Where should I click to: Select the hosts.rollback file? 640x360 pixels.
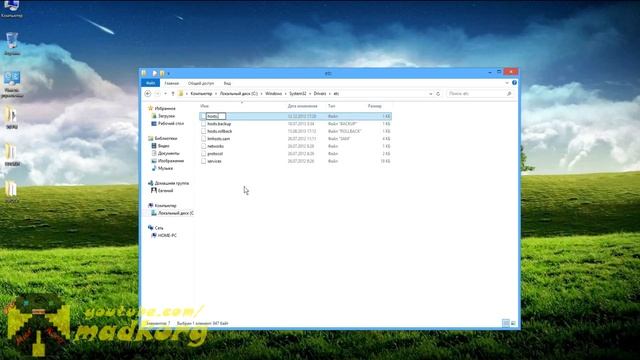pyautogui.click(x=220, y=131)
